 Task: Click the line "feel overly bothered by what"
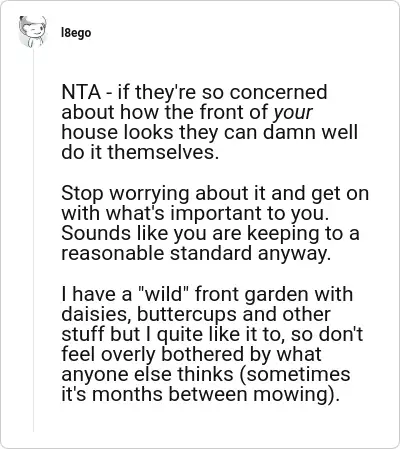coord(191,354)
